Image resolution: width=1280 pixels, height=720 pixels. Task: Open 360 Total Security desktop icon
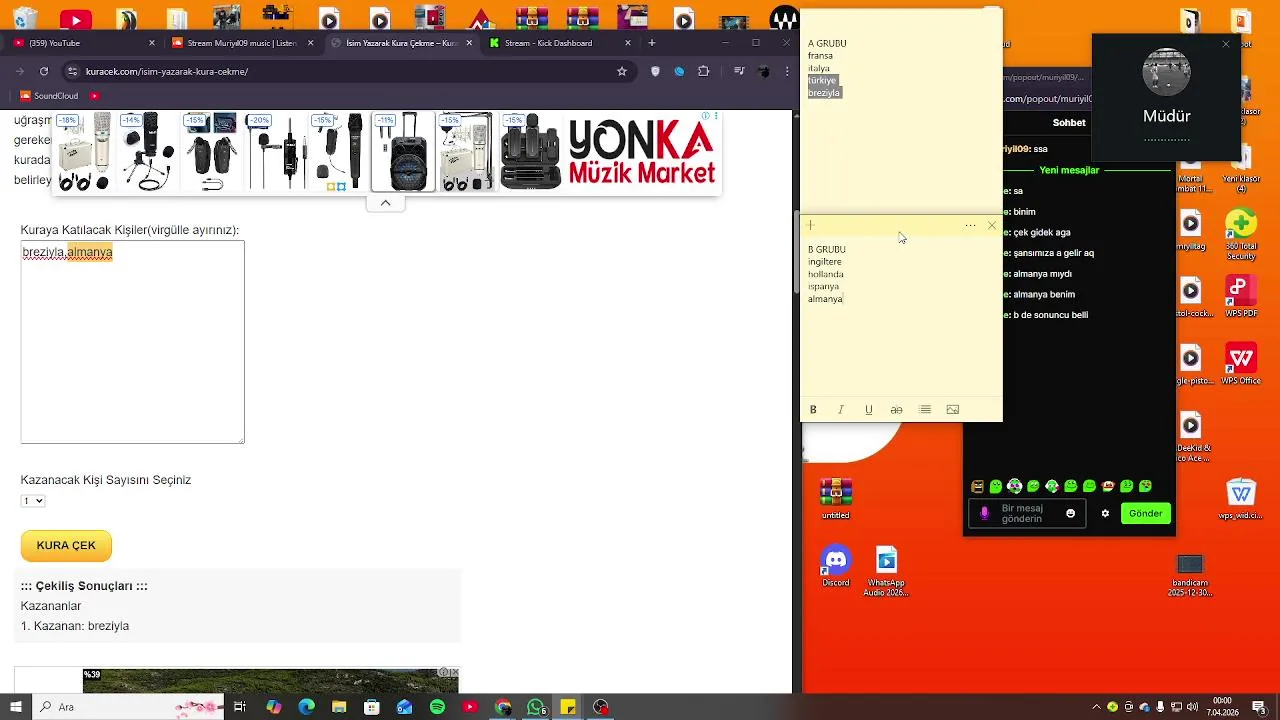[x=1241, y=236]
